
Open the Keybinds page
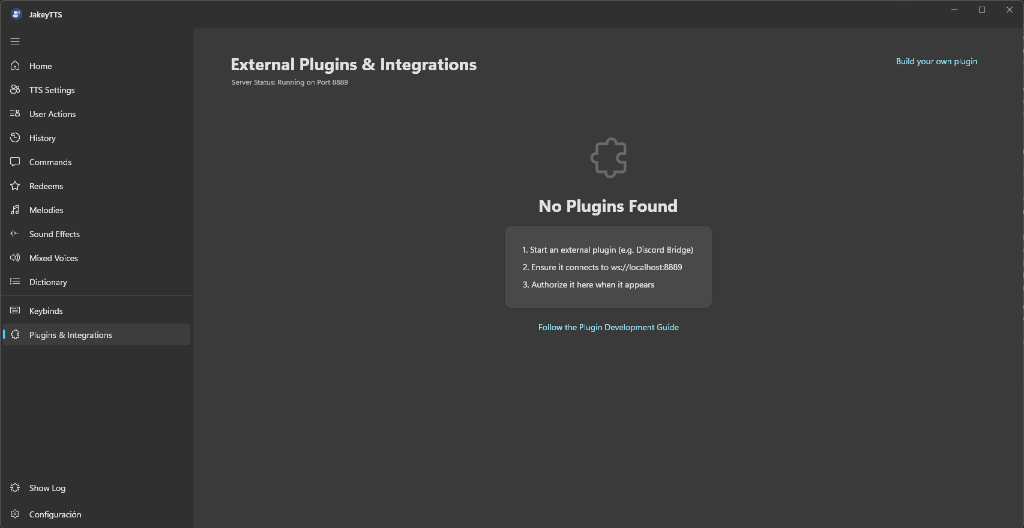point(97,311)
